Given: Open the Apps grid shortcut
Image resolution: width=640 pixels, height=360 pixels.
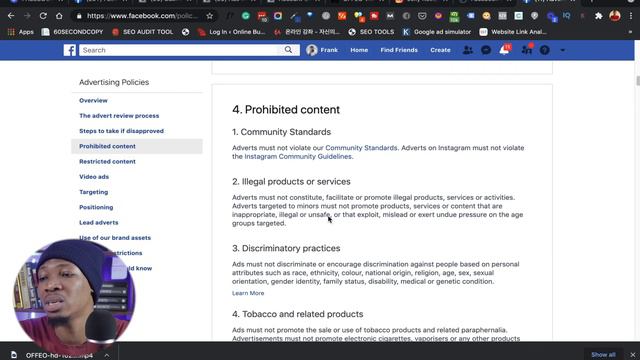Looking at the screenshot, I should 21,32.
